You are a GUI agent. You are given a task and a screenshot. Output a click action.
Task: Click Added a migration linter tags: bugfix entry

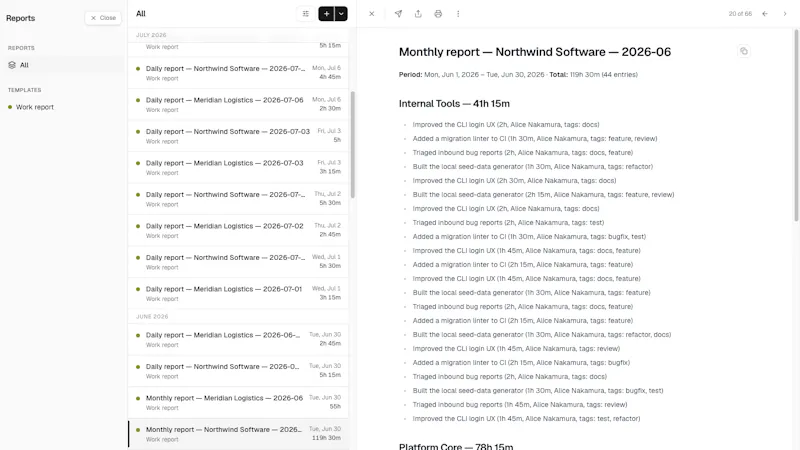(521, 362)
